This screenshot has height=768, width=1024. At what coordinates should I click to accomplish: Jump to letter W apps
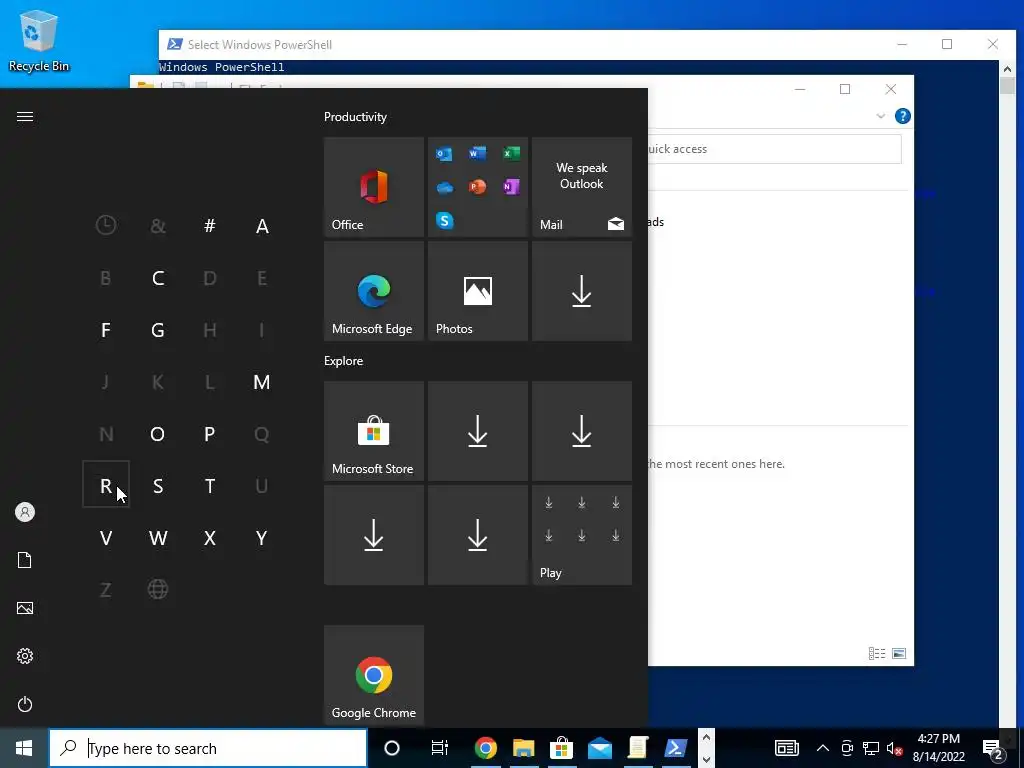(x=158, y=538)
